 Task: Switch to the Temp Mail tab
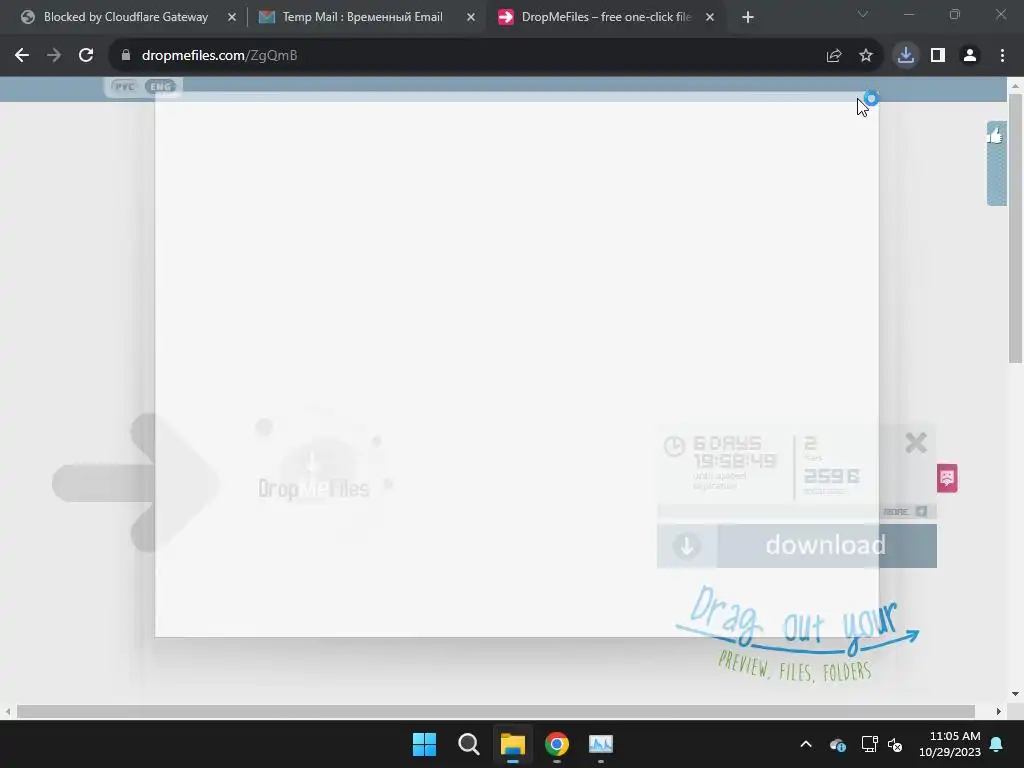[x=362, y=17]
